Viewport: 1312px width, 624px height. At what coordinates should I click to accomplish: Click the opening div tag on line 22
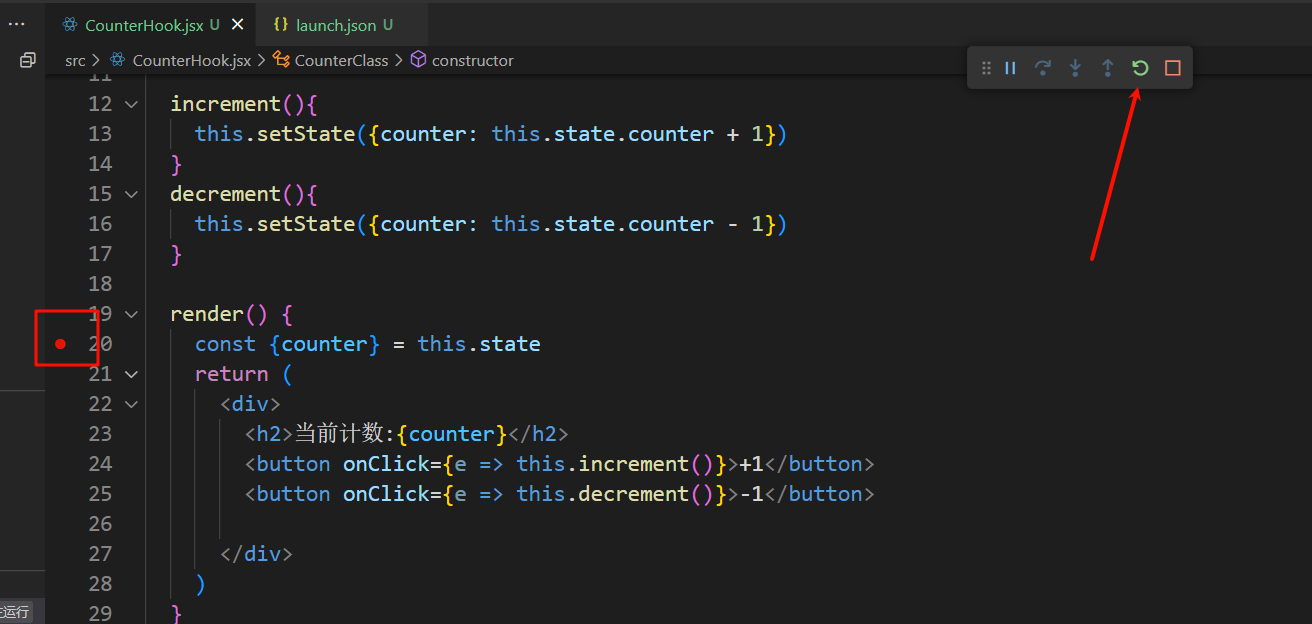tap(251, 404)
